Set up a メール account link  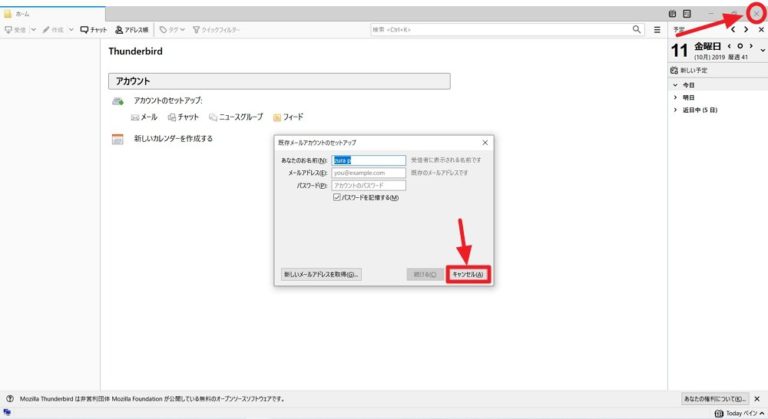144,117
